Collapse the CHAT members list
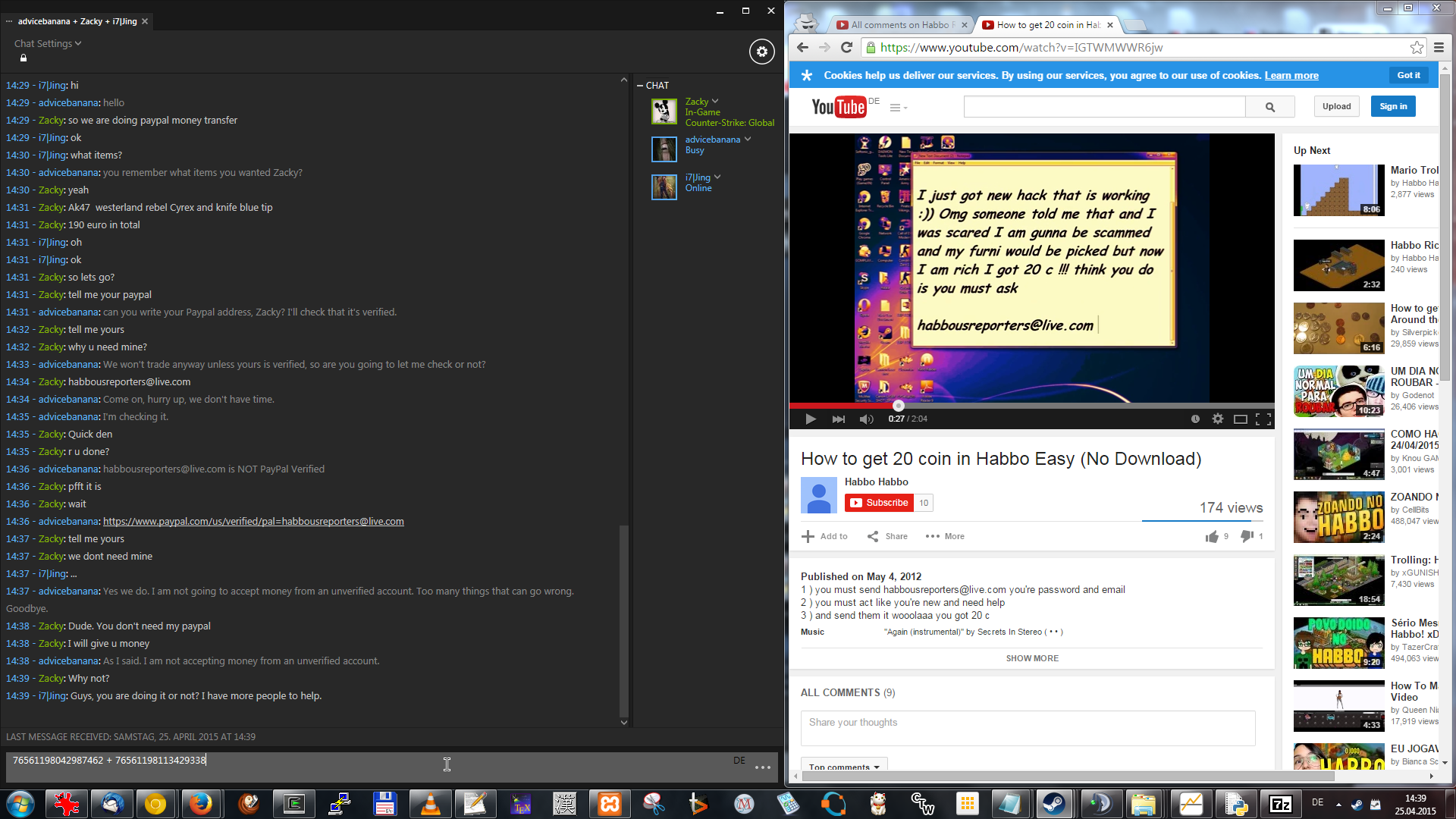 click(x=640, y=86)
